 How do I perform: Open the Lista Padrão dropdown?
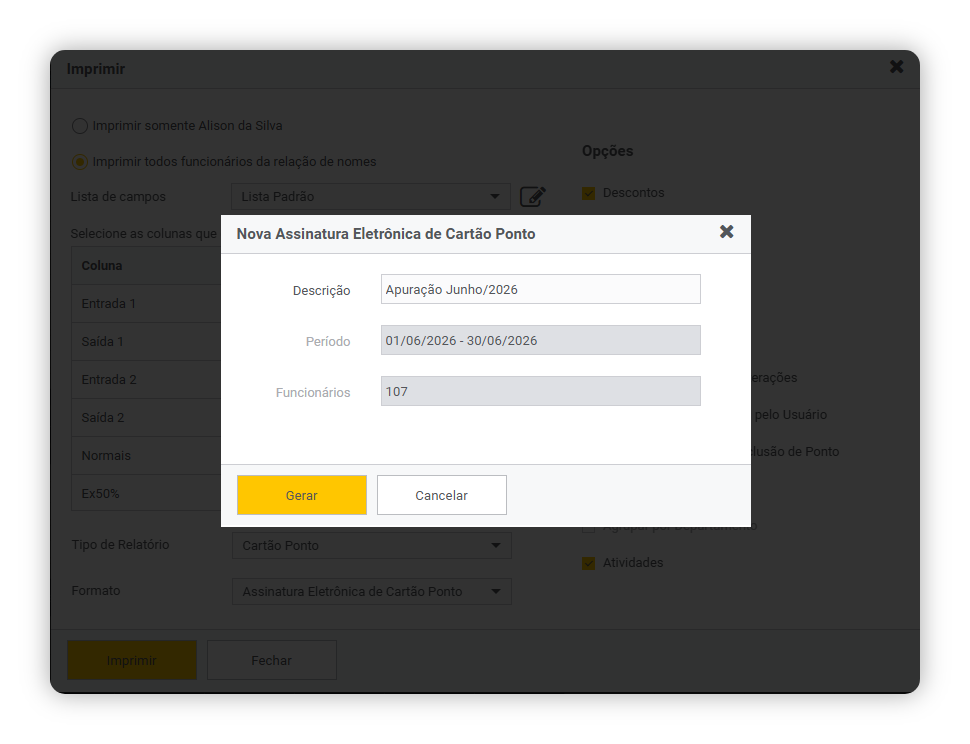(x=371, y=197)
